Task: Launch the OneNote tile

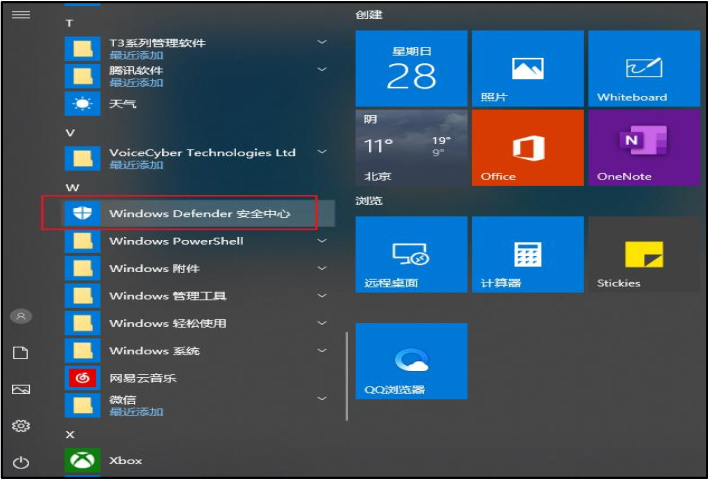Action: (x=643, y=148)
